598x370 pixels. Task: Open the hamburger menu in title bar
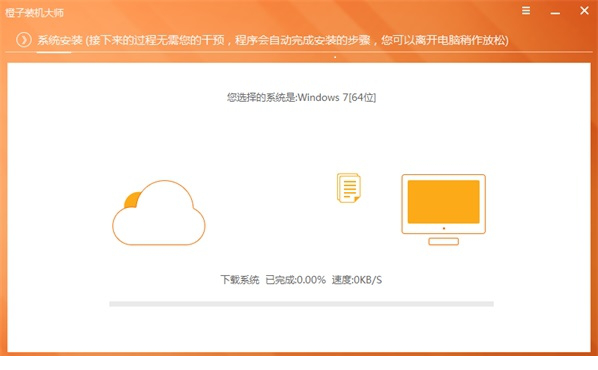(x=526, y=11)
